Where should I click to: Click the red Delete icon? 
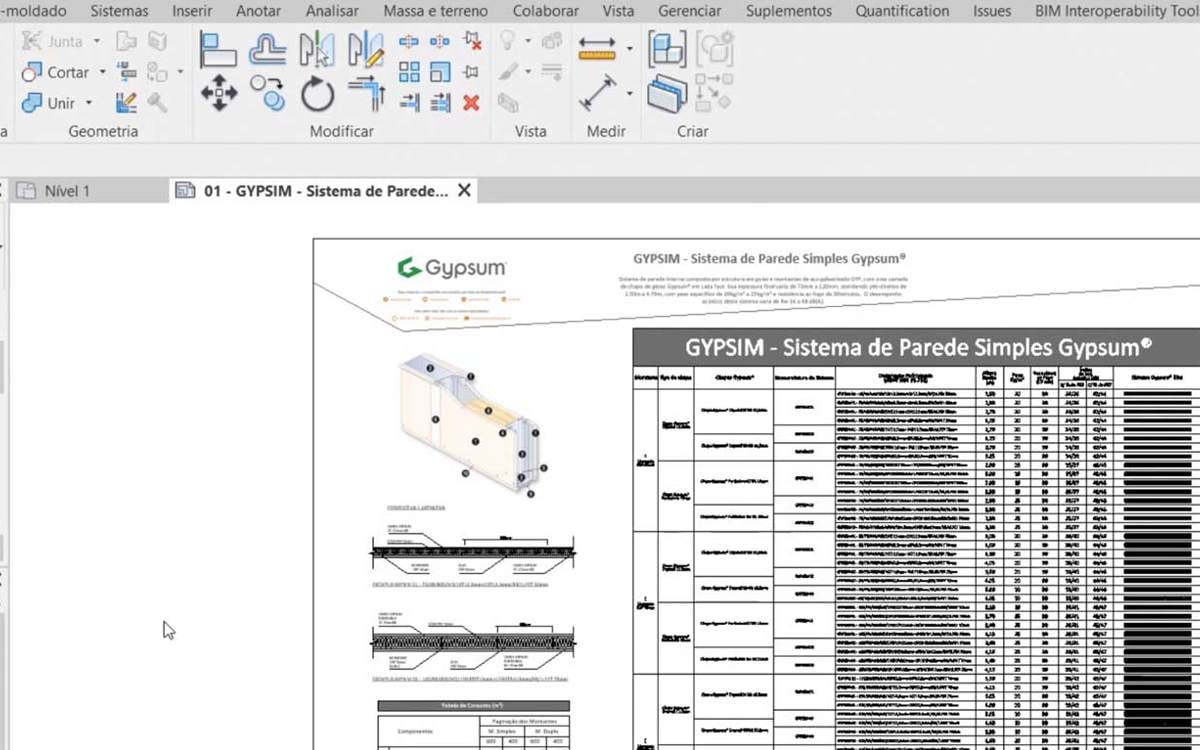pos(471,102)
